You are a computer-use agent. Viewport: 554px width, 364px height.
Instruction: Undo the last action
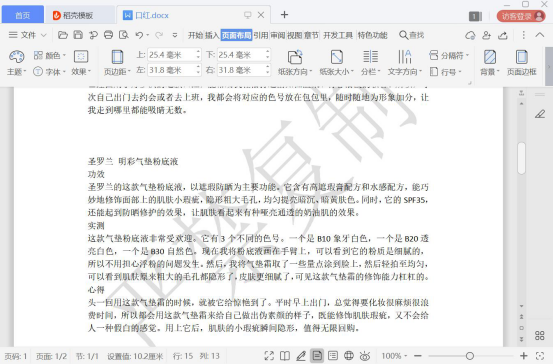139,35
